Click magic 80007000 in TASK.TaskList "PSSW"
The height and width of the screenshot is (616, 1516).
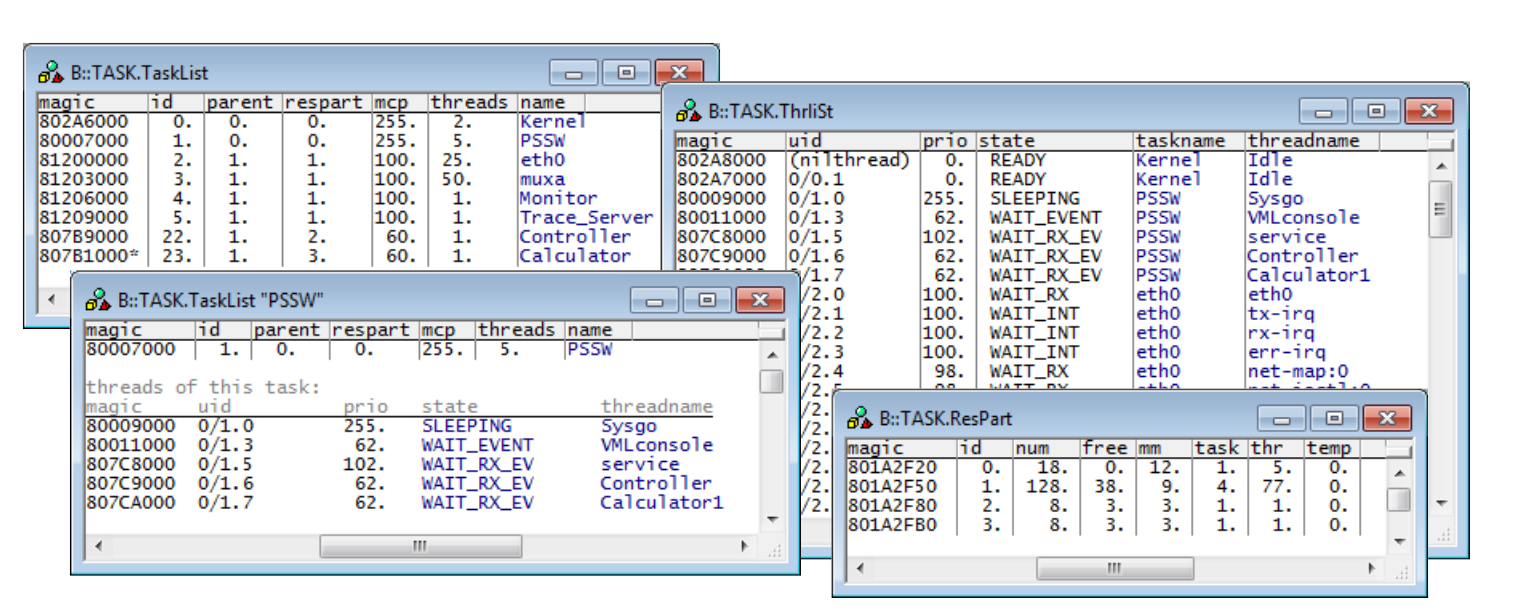(130, 350)
